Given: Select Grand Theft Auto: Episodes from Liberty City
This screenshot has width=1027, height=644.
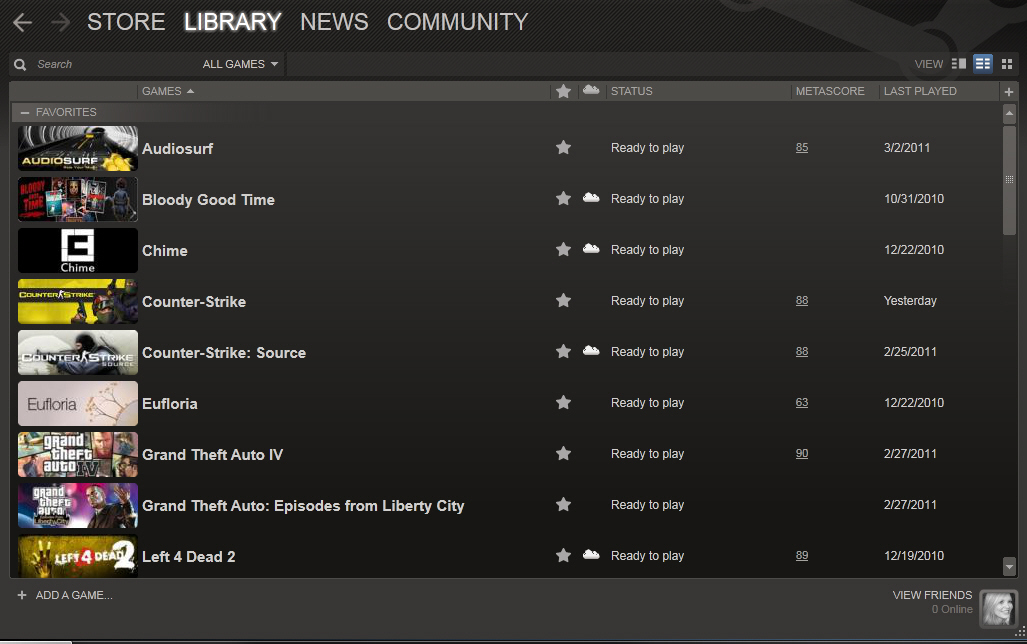Looking at the screenshot, I should [303, 506].
